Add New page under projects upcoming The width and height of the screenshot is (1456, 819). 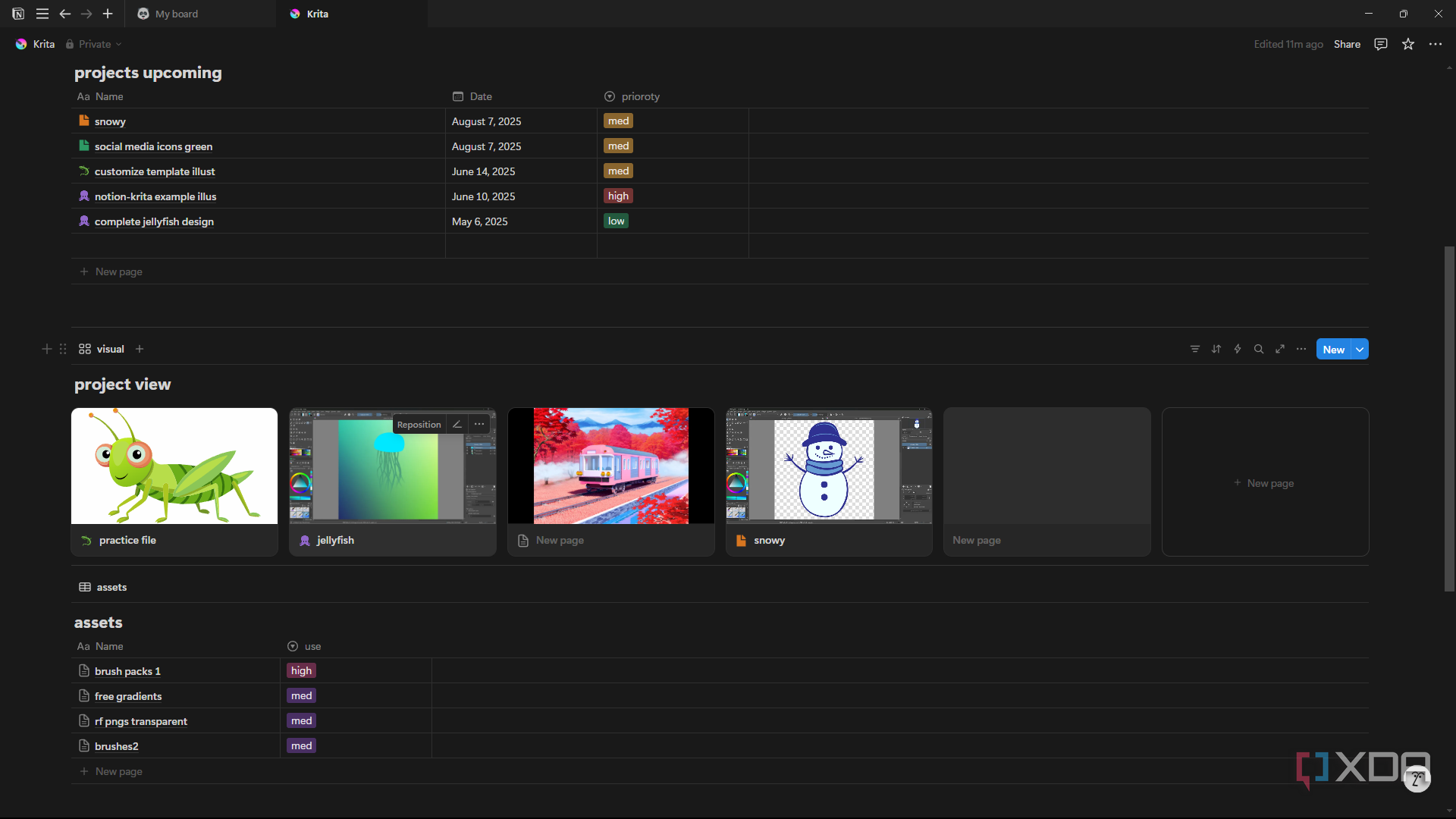(x=111, y=271)
